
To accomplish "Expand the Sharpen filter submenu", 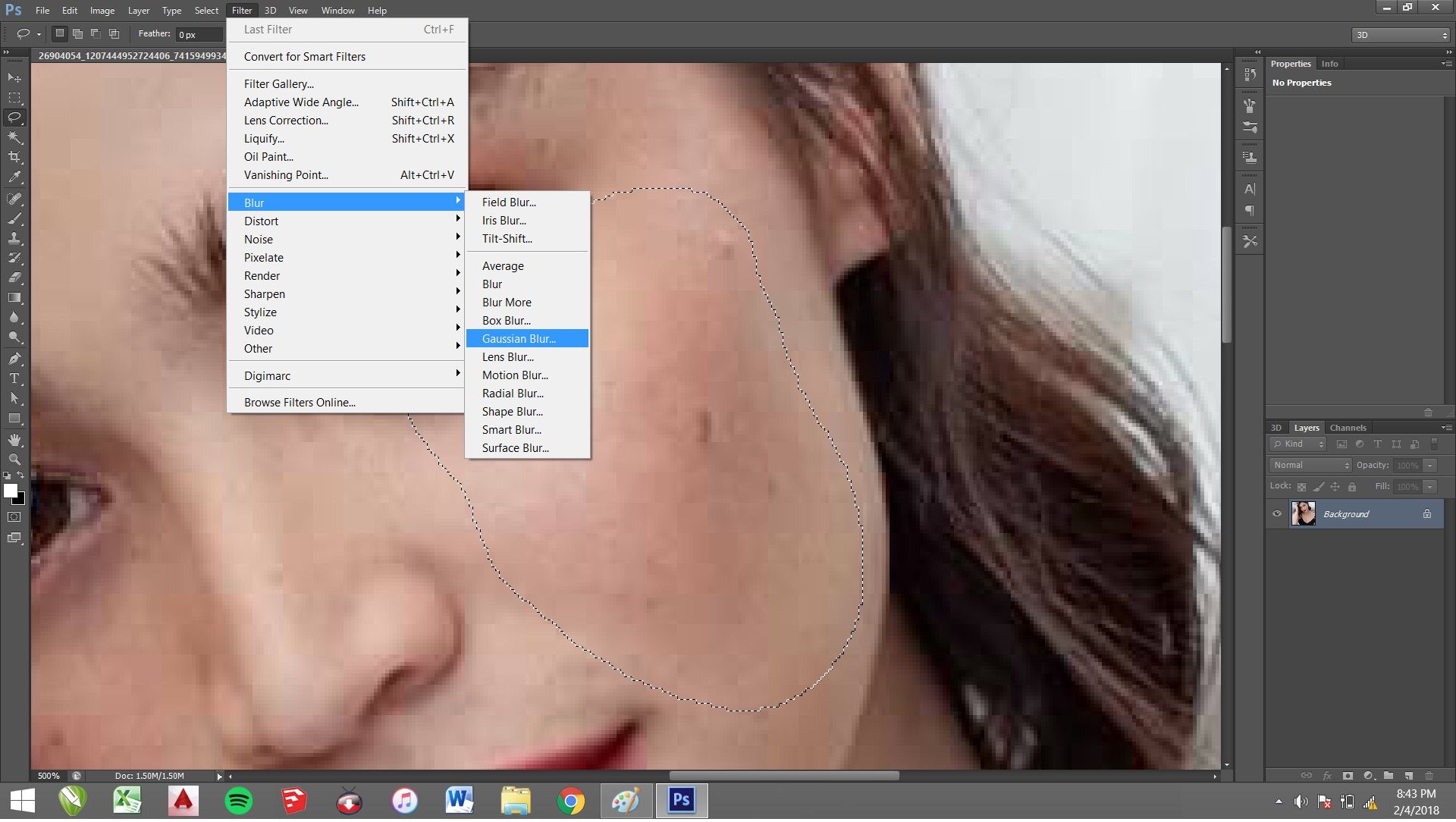I will coord(346,294).
